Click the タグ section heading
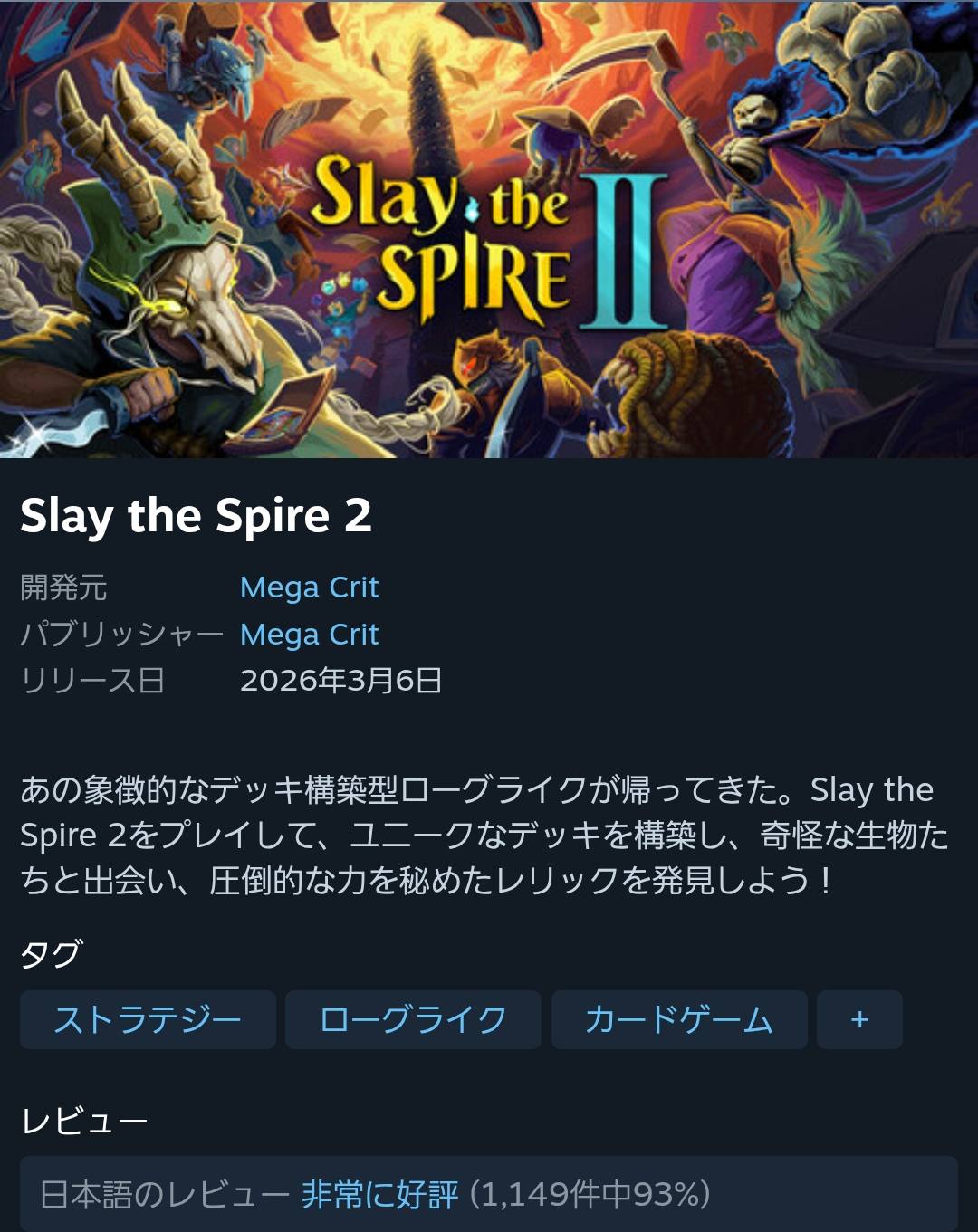Screen dimensions: 978x1232 click(x=52, y=953)
